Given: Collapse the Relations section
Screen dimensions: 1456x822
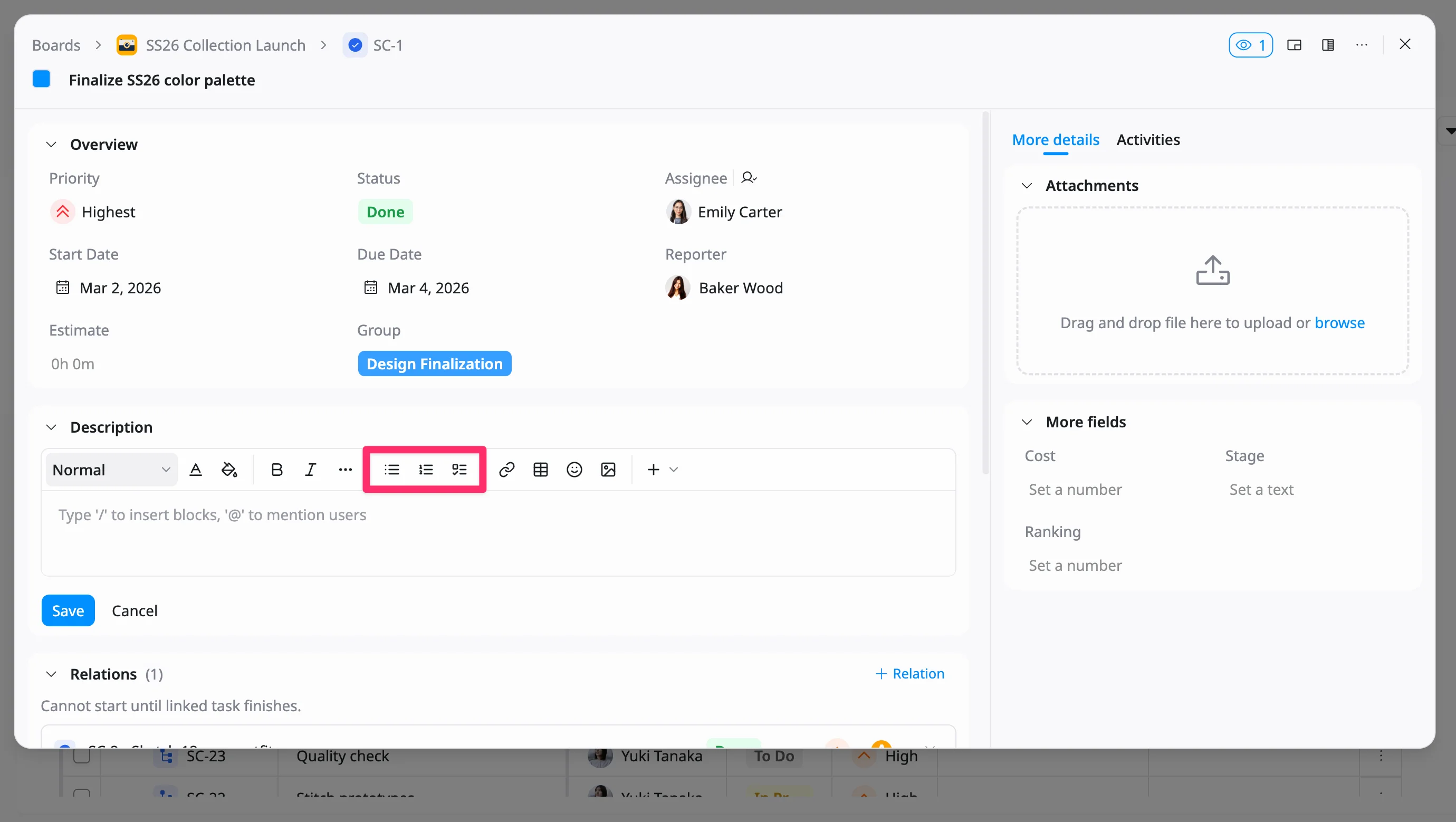Looking at the screenshot, I should [51, 674].
